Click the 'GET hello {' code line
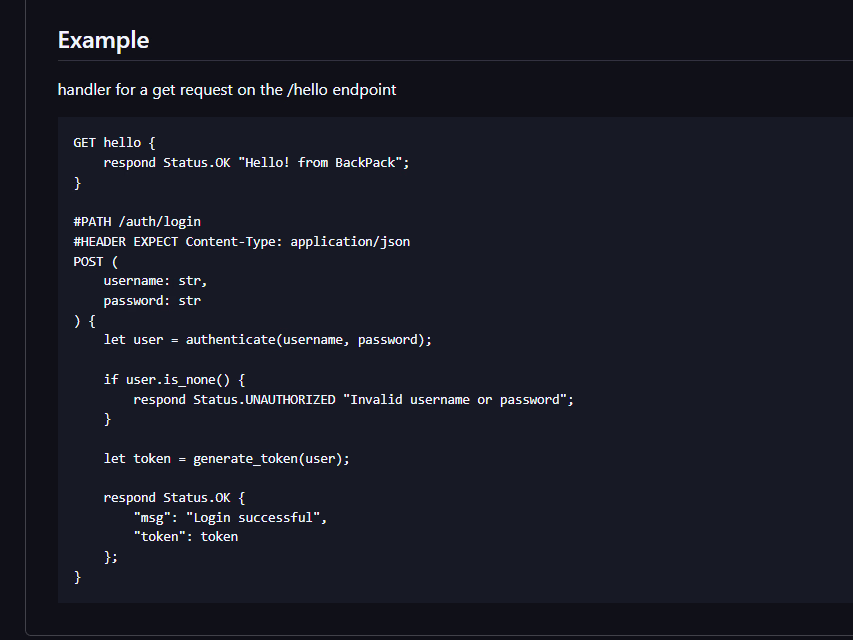Screen dimensions: 853x640 coord(114,143)
